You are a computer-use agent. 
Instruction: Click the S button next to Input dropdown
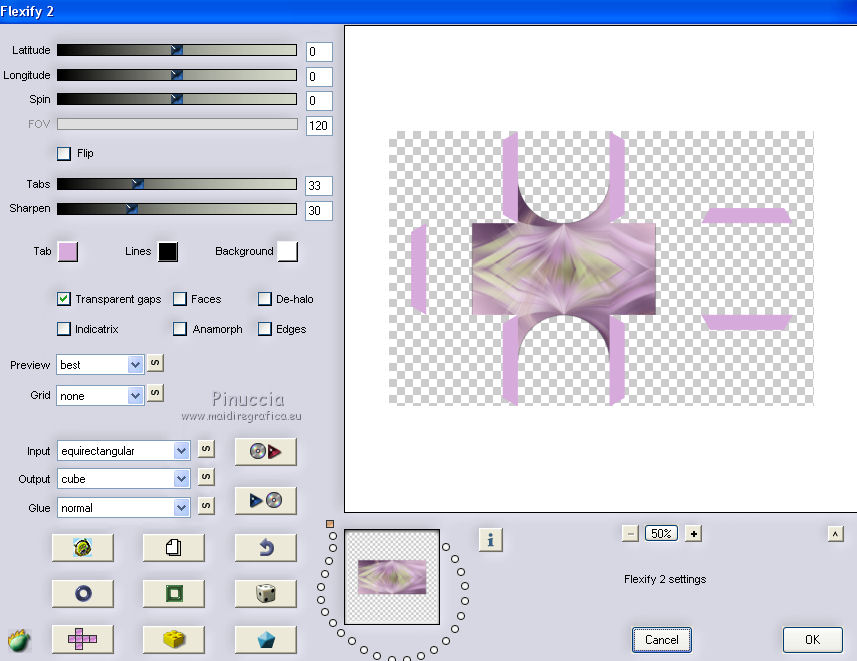[x=206, y=449]
